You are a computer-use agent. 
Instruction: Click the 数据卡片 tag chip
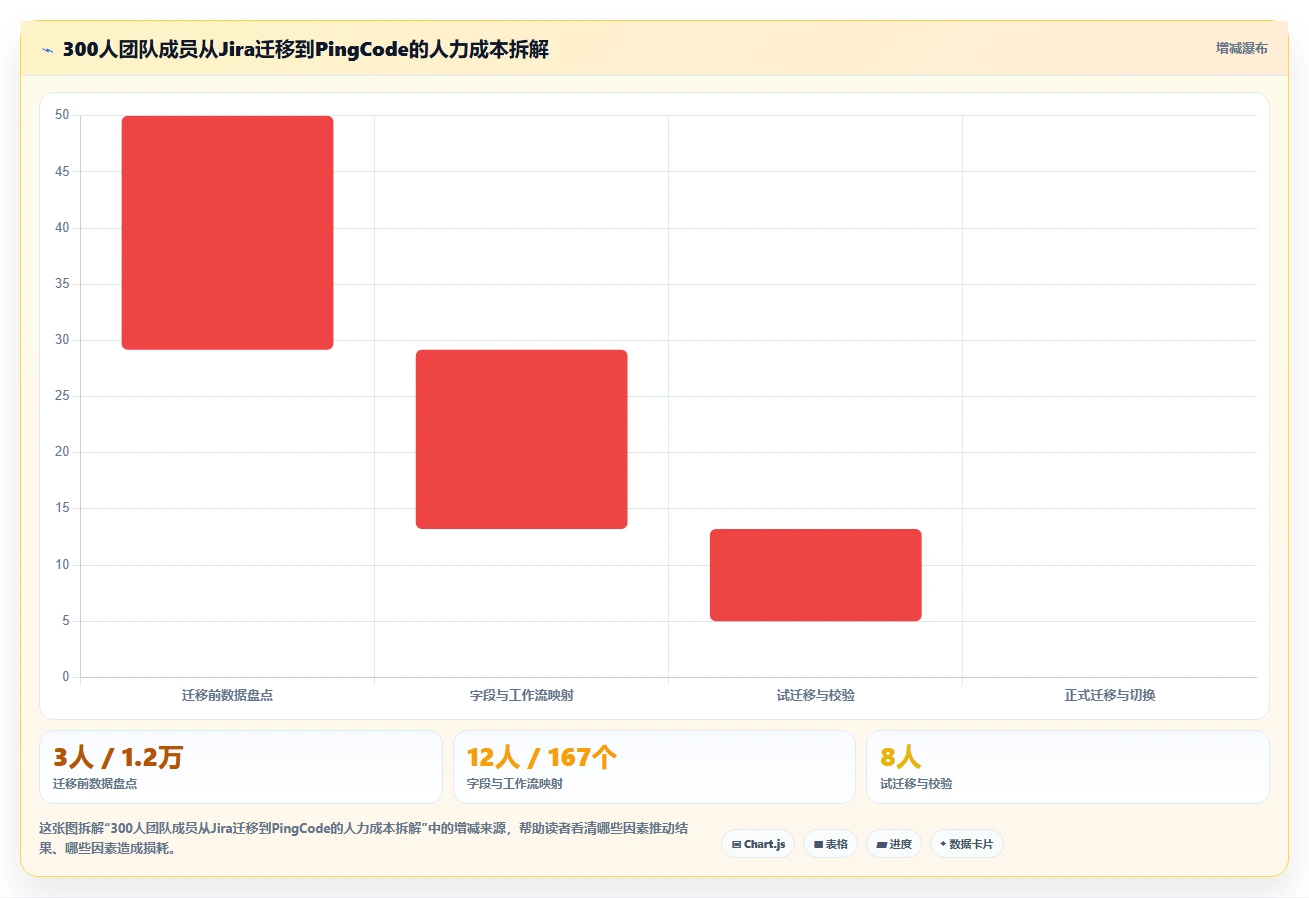pyautogui.click(x=966, y=844)
